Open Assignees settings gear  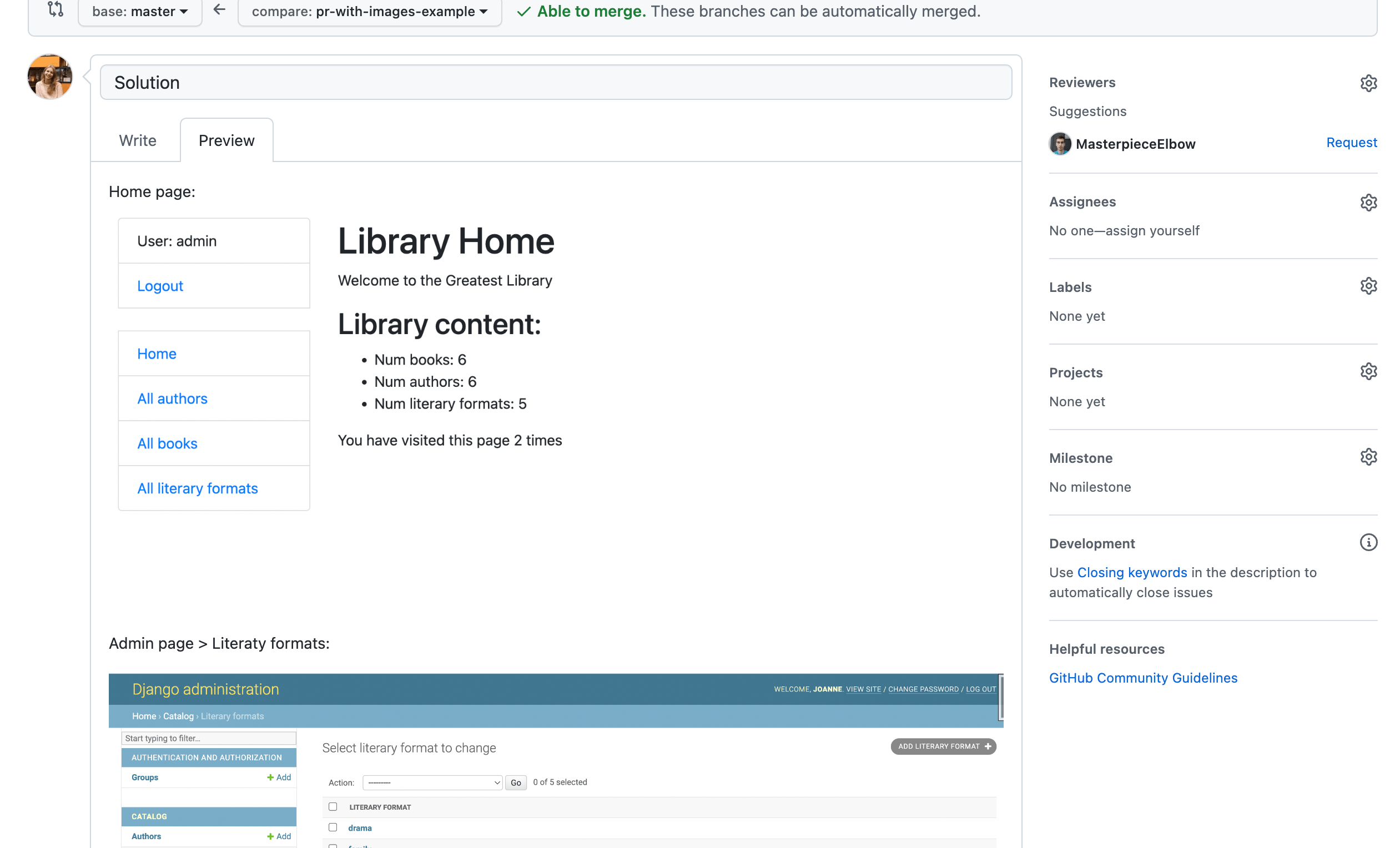click(1368, 202)
